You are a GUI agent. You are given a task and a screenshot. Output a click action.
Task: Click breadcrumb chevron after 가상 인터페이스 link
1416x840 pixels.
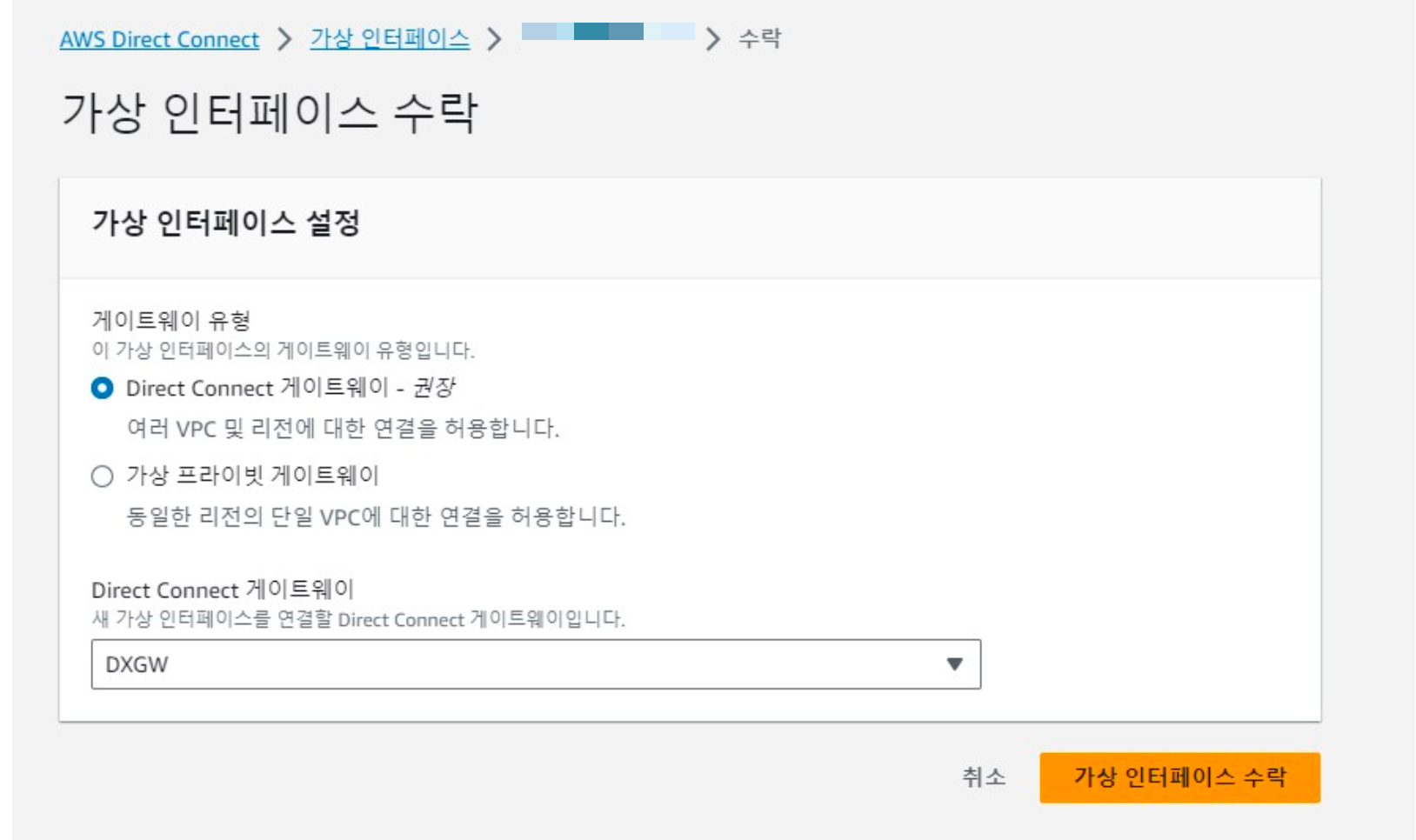(x=494, y=39)
